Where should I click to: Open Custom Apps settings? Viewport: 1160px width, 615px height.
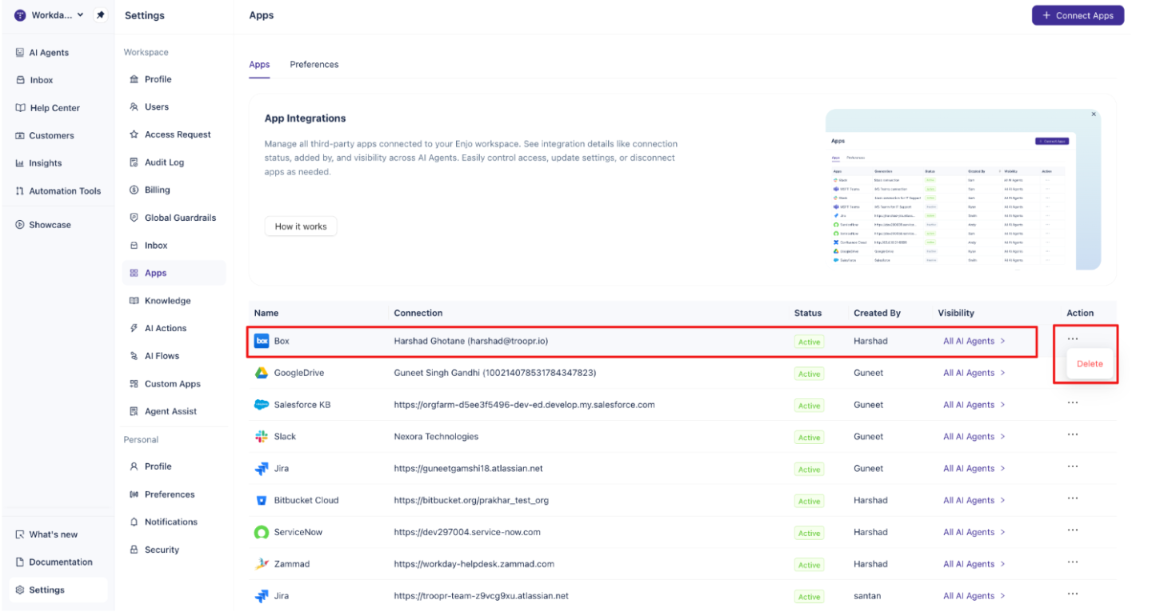tap(165, 384)
